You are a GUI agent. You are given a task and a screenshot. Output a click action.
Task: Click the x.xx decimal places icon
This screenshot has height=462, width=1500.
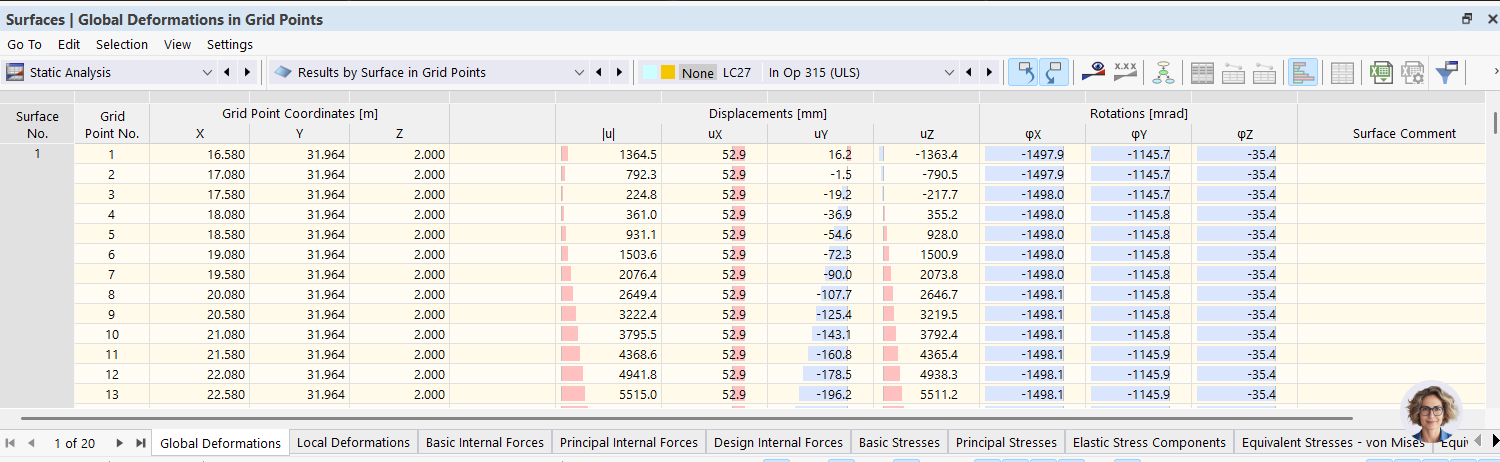[1126, 72]
